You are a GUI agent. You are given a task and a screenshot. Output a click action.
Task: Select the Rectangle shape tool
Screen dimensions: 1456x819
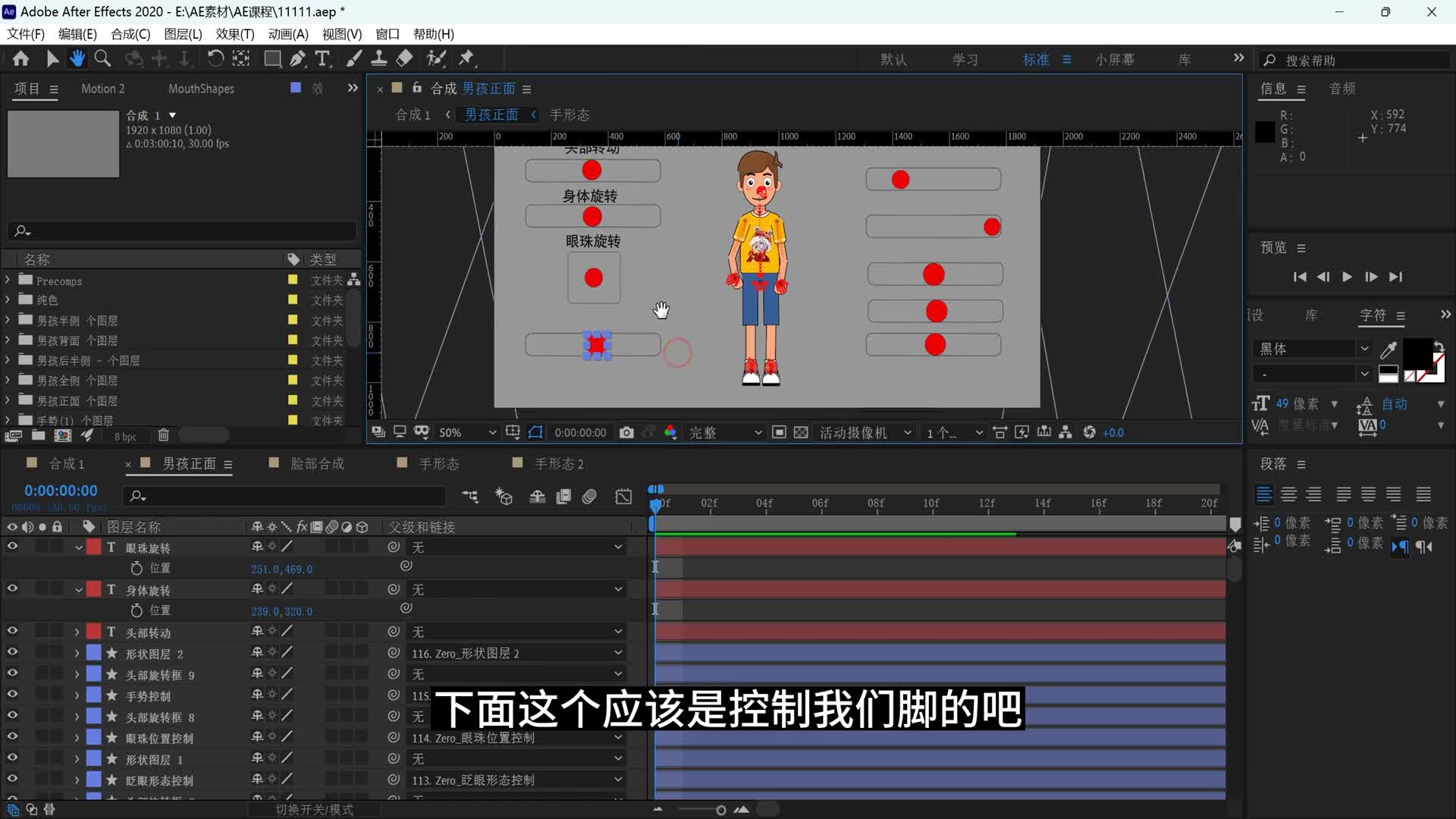point(272,58)
